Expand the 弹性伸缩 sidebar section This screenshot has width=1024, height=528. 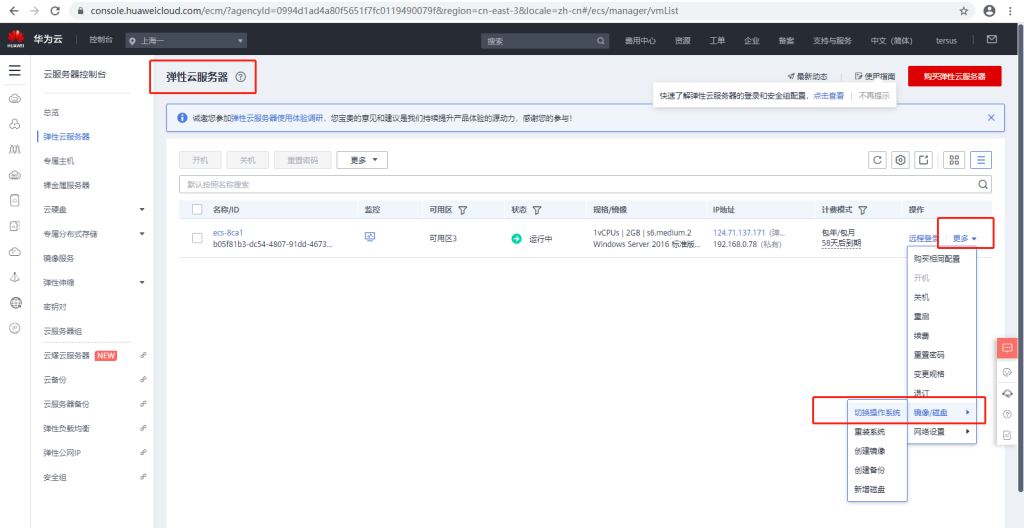(x=142, y=282)
